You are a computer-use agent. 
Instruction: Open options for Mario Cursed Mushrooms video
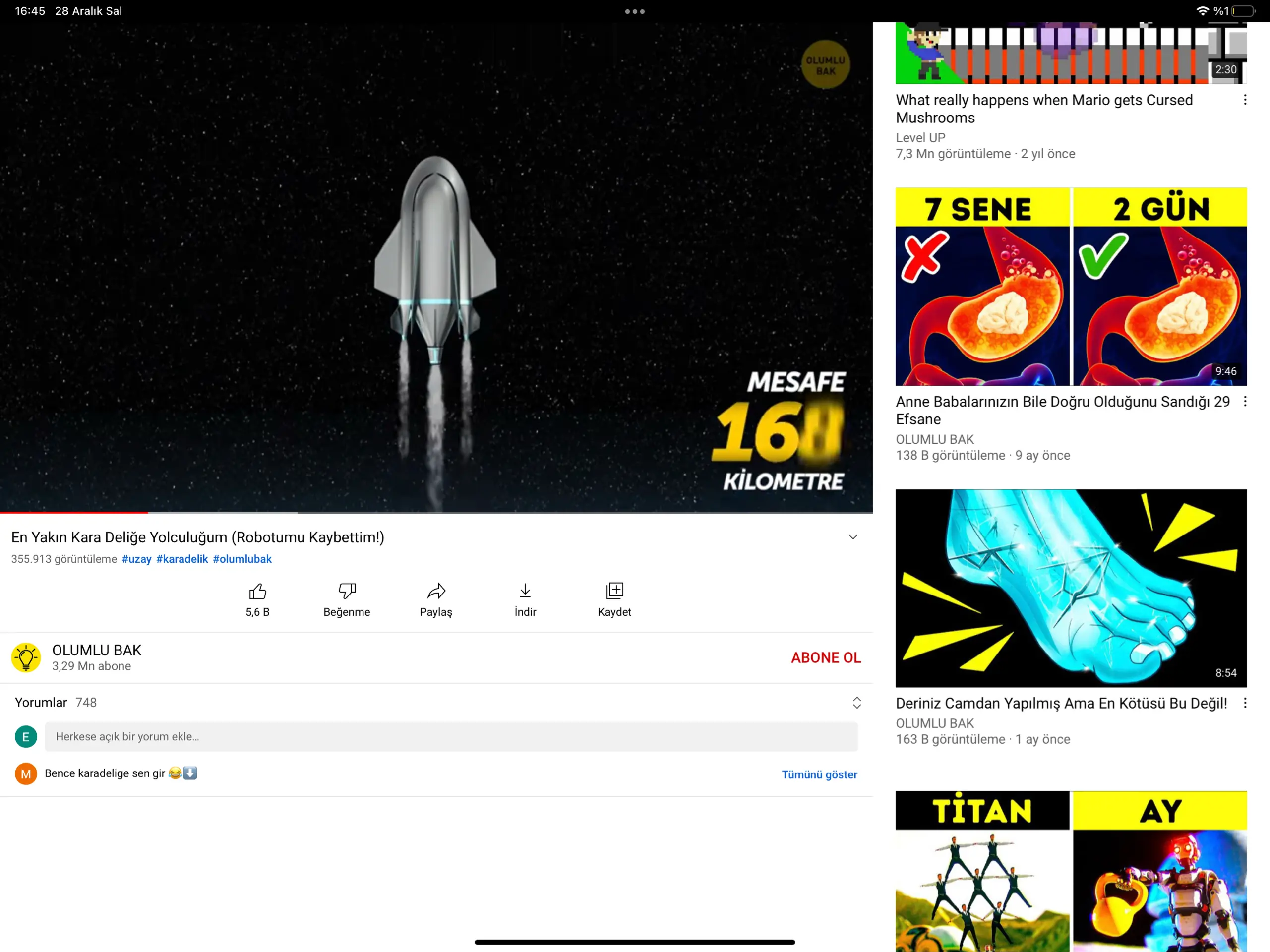pyautogui.click(x=1245, y=100)
